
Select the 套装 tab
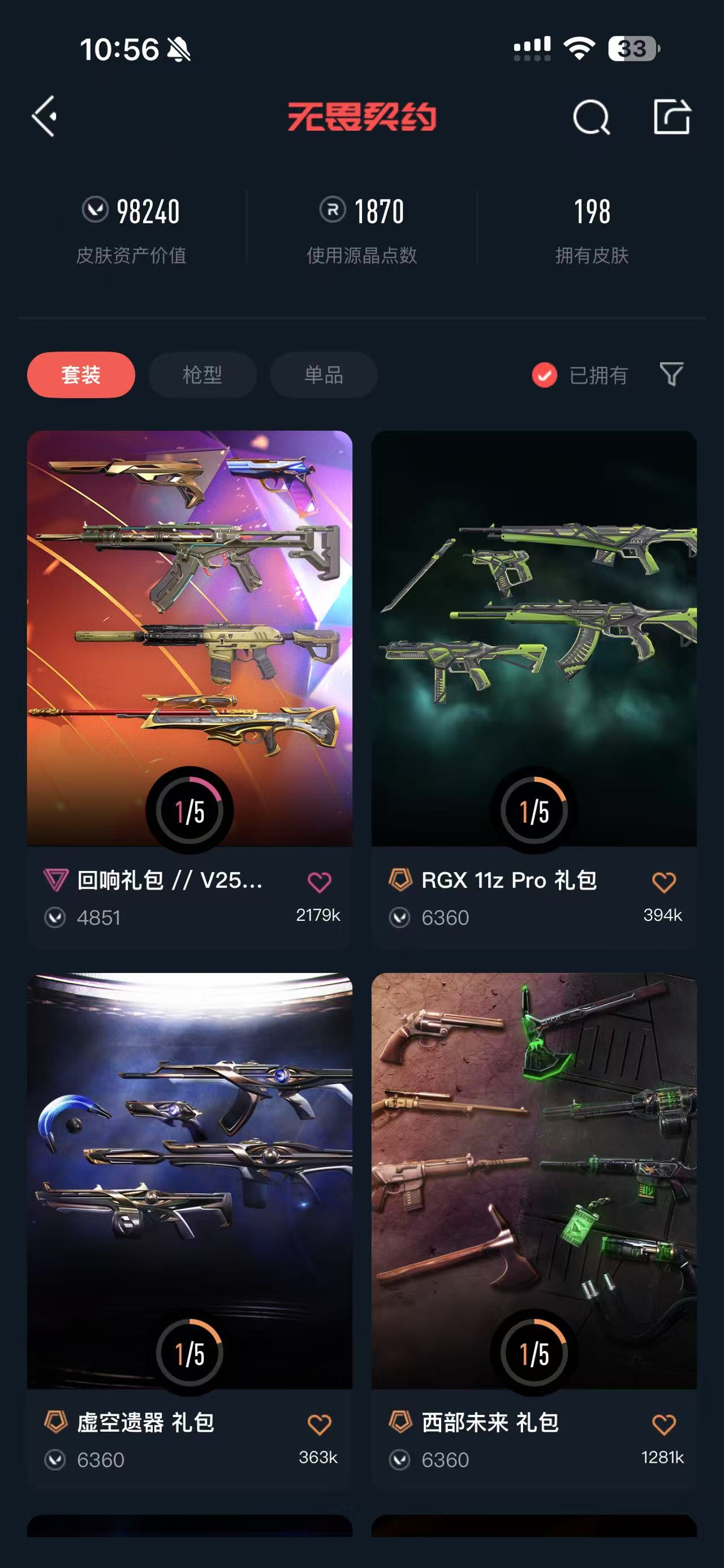(81, 374)
